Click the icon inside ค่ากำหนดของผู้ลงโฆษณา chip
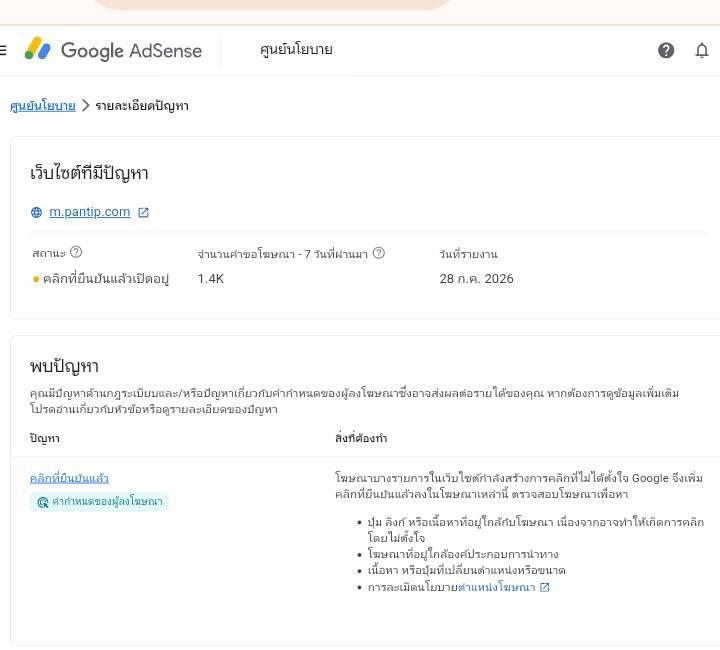 coord(43,502)
